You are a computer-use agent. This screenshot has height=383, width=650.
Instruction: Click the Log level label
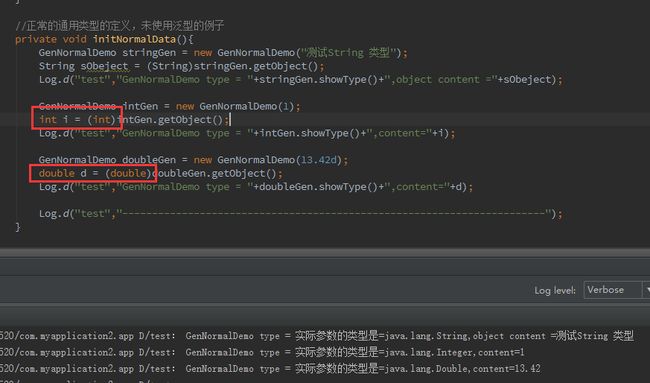tap(555, 291)
